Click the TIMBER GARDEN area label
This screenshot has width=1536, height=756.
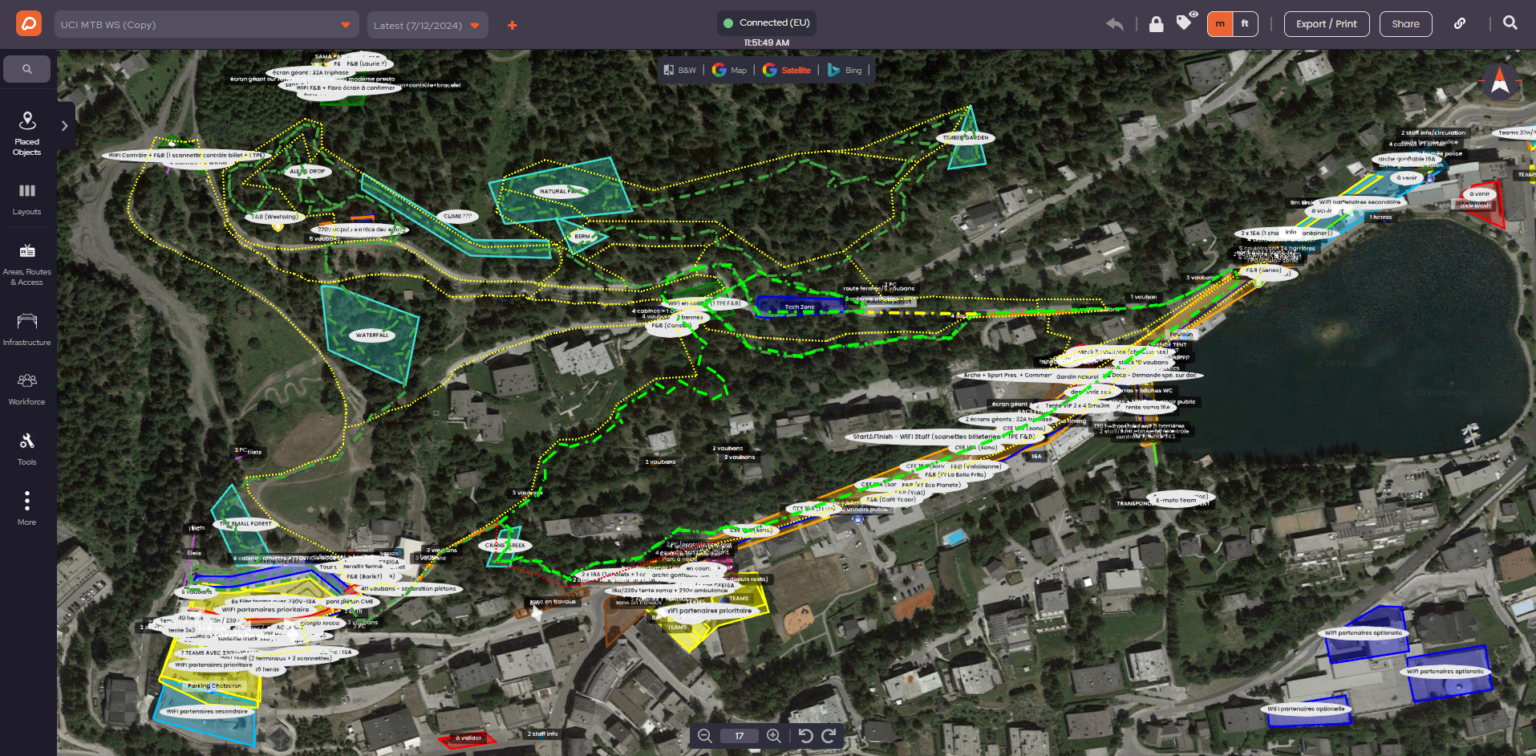964,137
